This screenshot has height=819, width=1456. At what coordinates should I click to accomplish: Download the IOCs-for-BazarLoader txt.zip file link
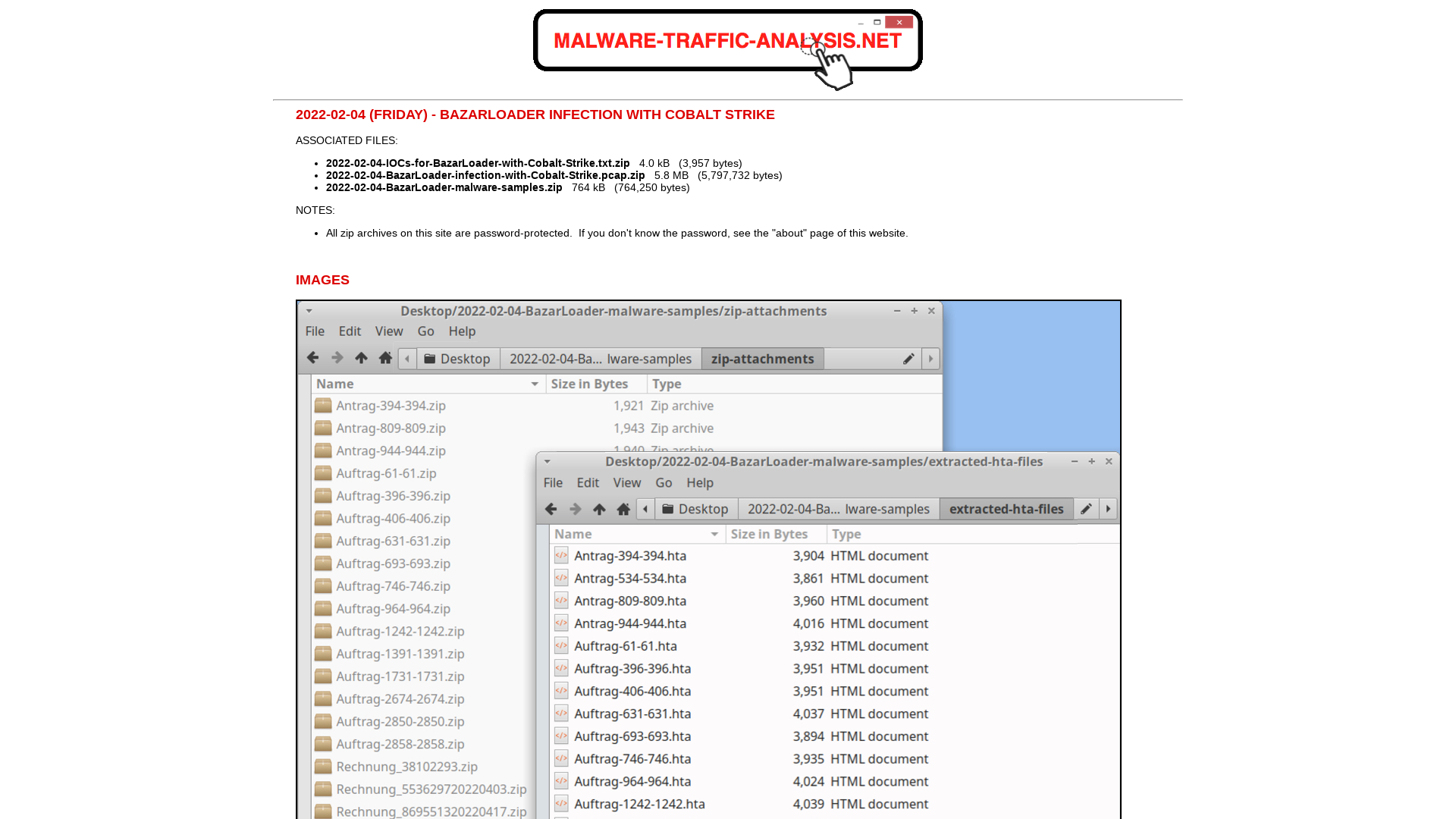tap(478, 163)
